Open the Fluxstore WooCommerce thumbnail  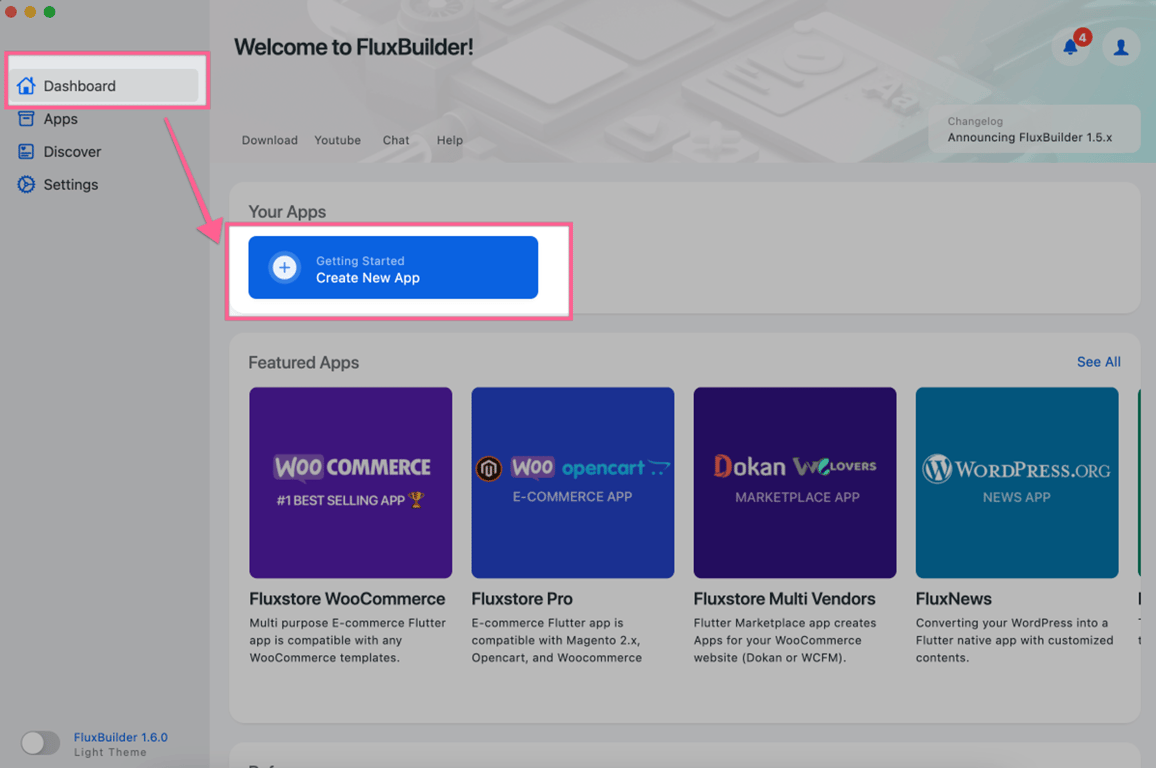pos(351,483)
